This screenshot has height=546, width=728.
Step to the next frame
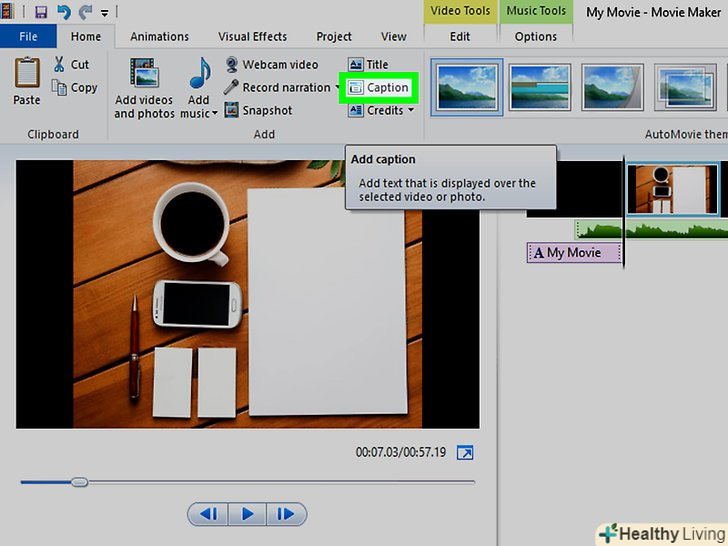286,514
